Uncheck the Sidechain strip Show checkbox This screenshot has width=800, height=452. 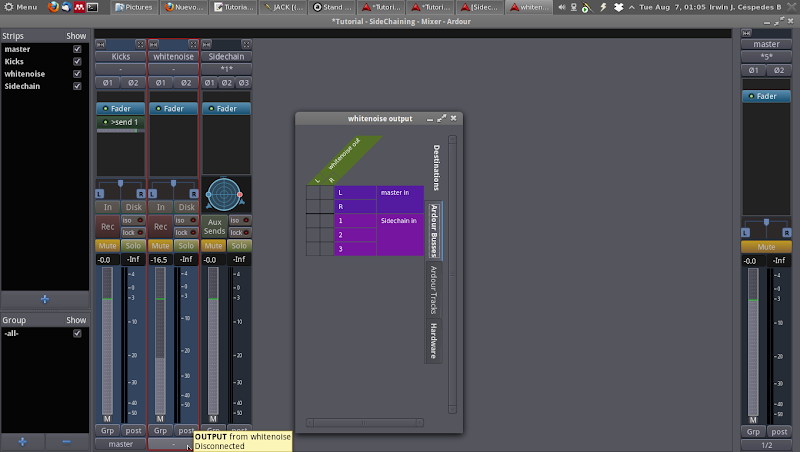click(77, 86)
